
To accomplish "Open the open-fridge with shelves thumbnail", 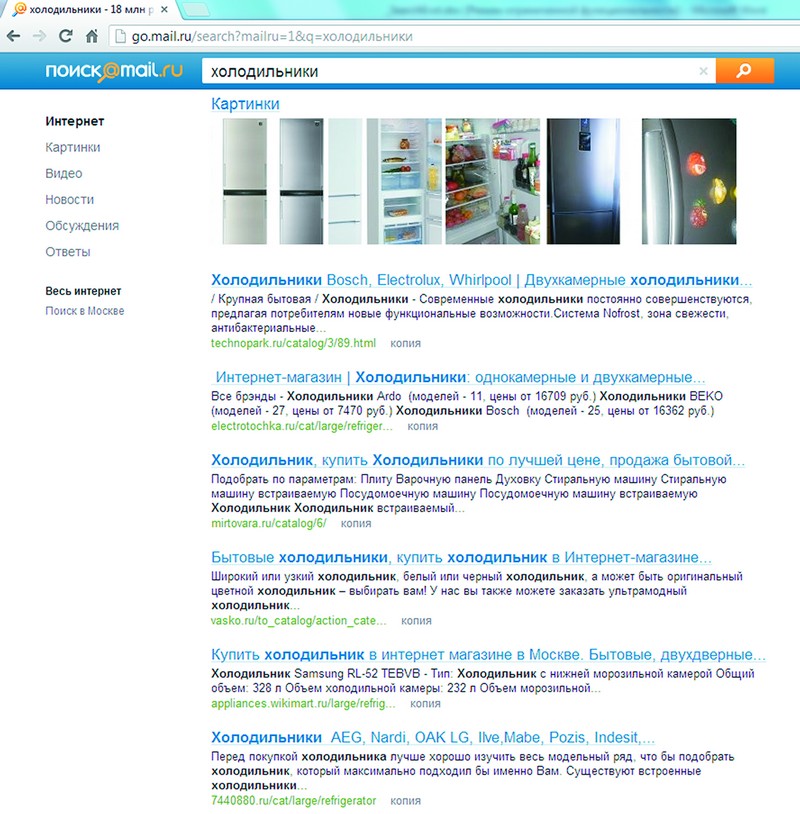I will coord(404,181).
